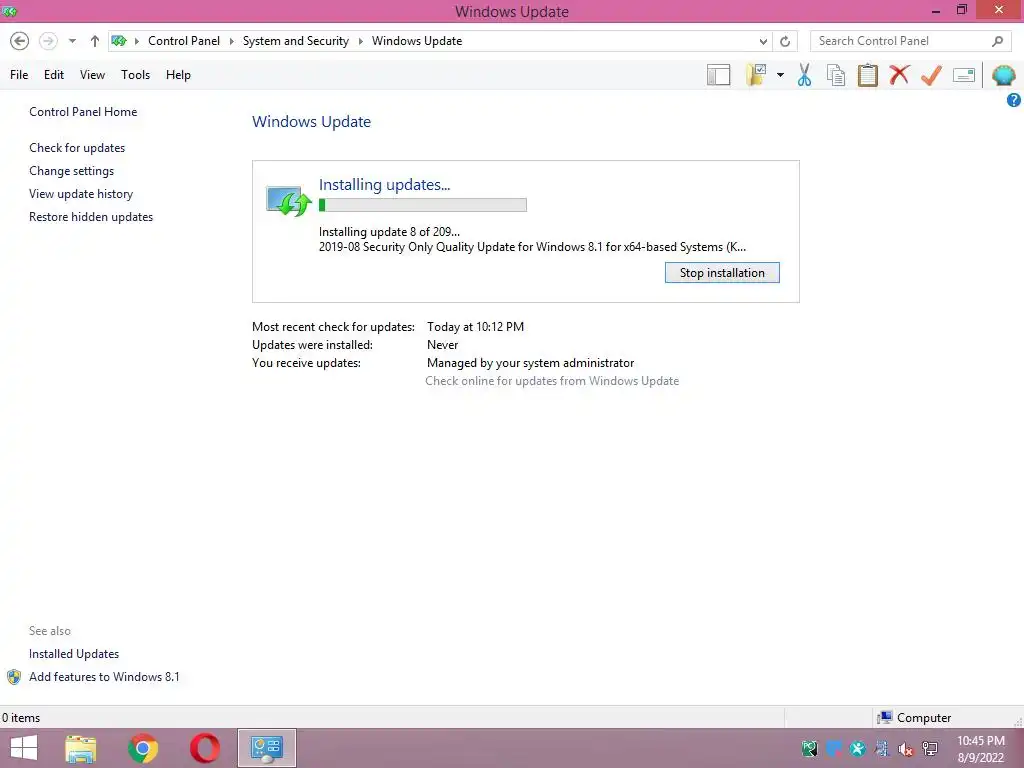Click the muted volume tray icon
Screen dimensions: 1024x768
[905, 749]
